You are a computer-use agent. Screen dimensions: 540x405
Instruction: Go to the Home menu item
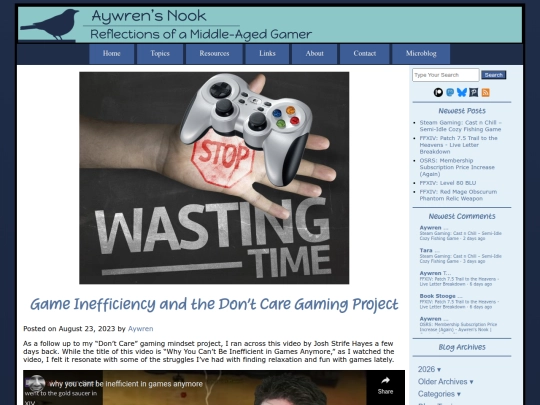coord(112,54)
